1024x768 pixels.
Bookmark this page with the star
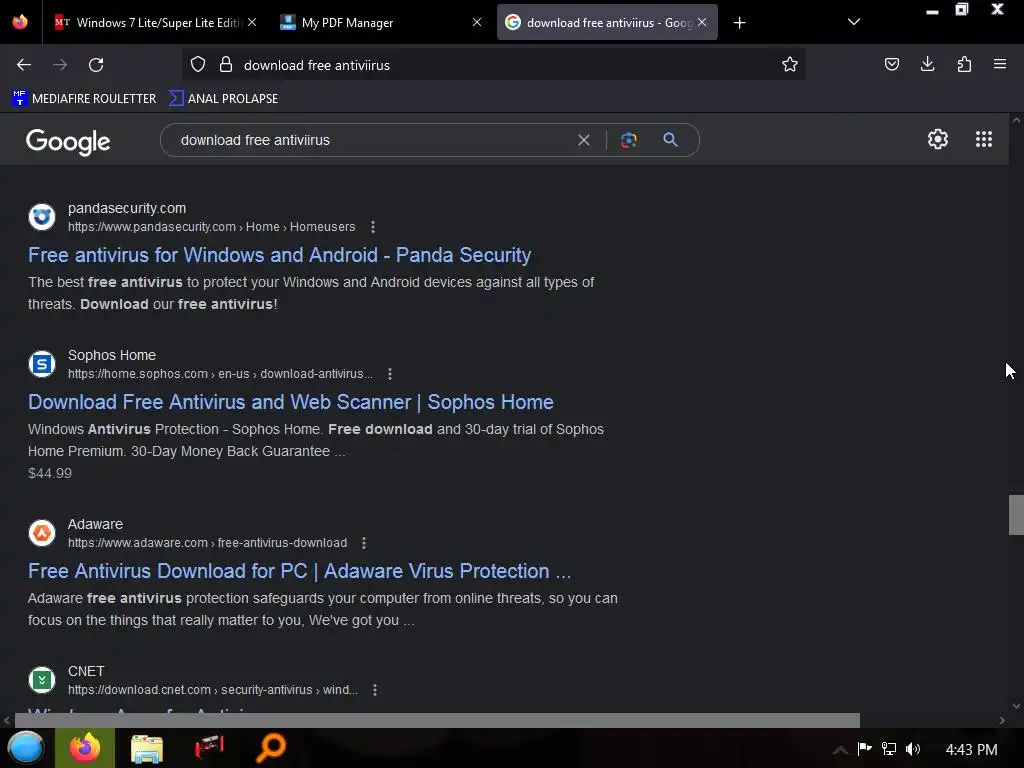pos(790,64)
